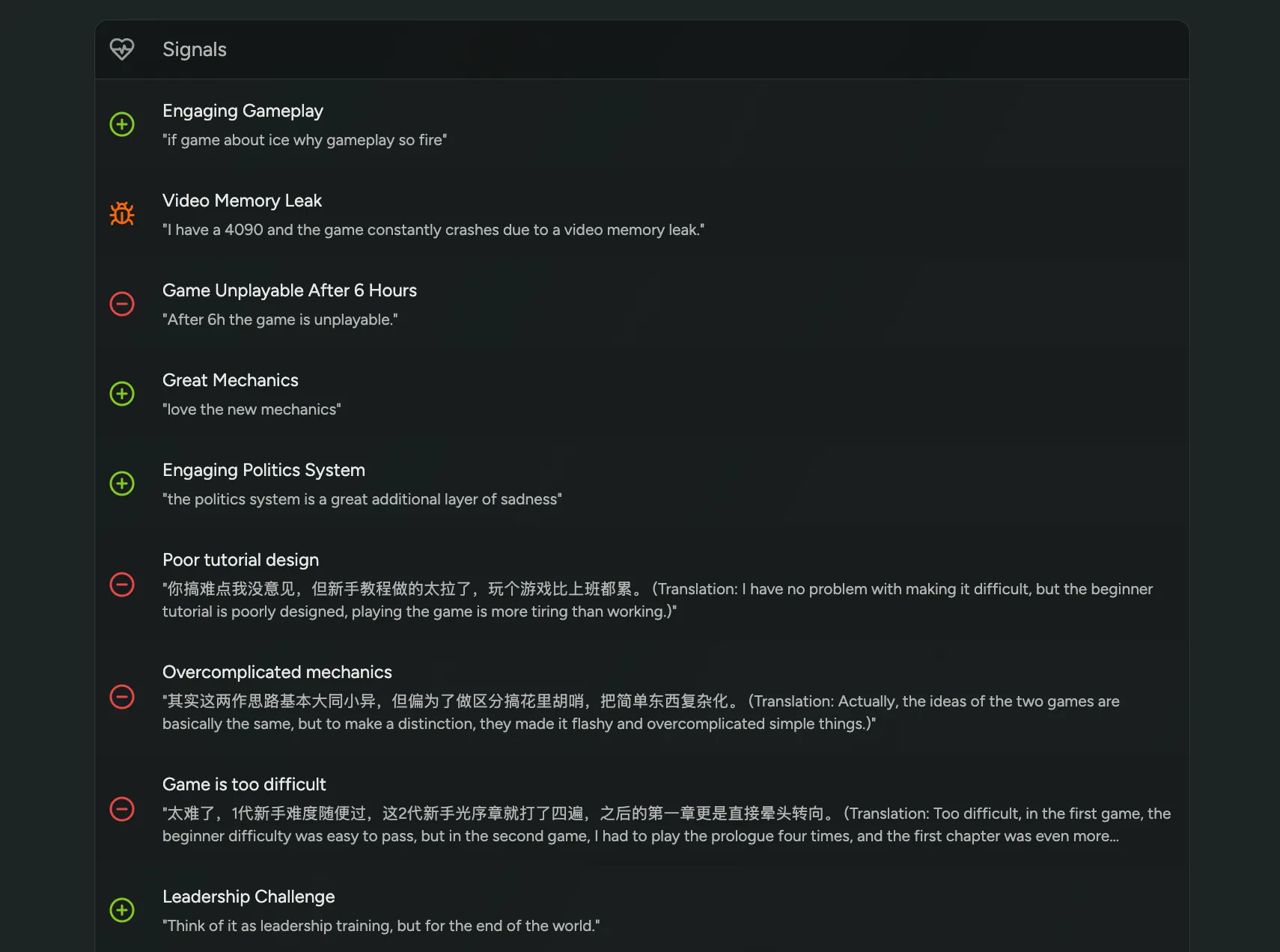Click the quote under Engaging Politics System
Image resolution: width=1280 pixels, height=952 pixels.
point(362,499)
